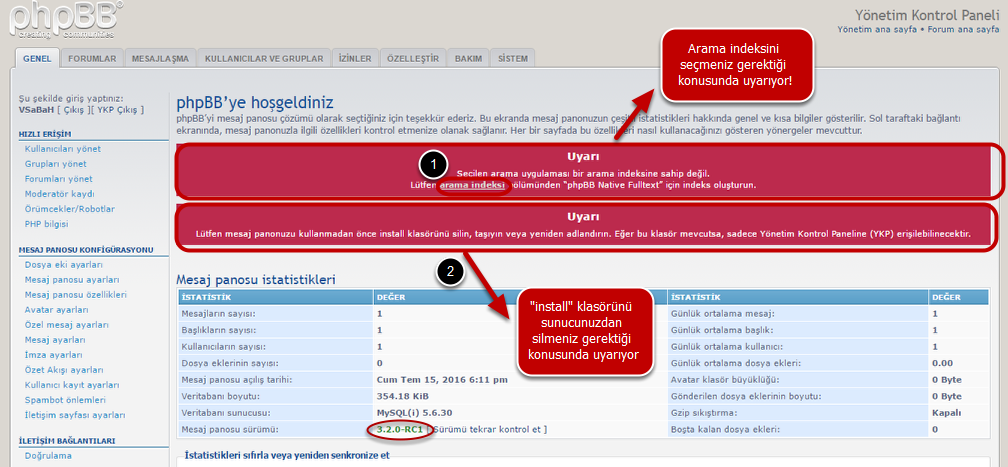Screen dimensions: 1008x467
Task: Click the Veritabanı sunucusu label
Action: pyautogui.click(x=224, y=412)
